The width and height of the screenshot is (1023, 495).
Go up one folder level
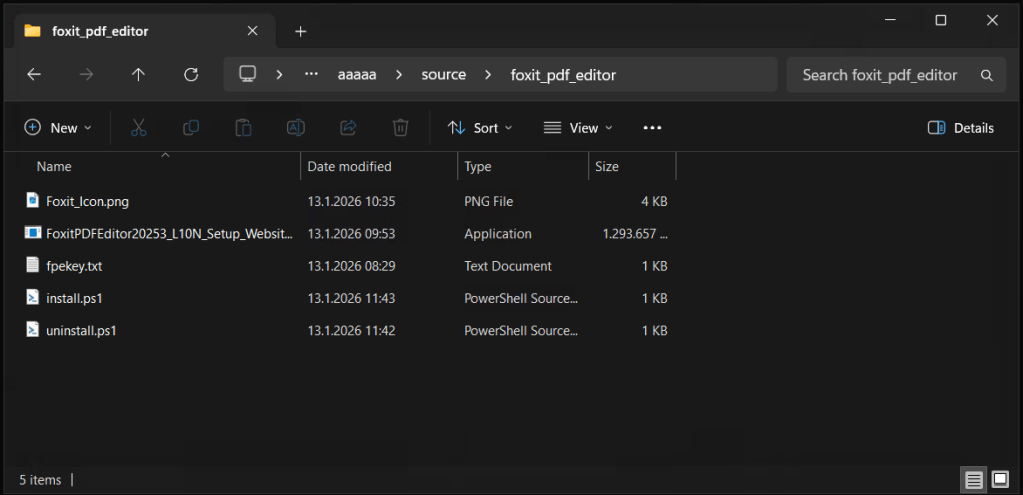(138, 75)
